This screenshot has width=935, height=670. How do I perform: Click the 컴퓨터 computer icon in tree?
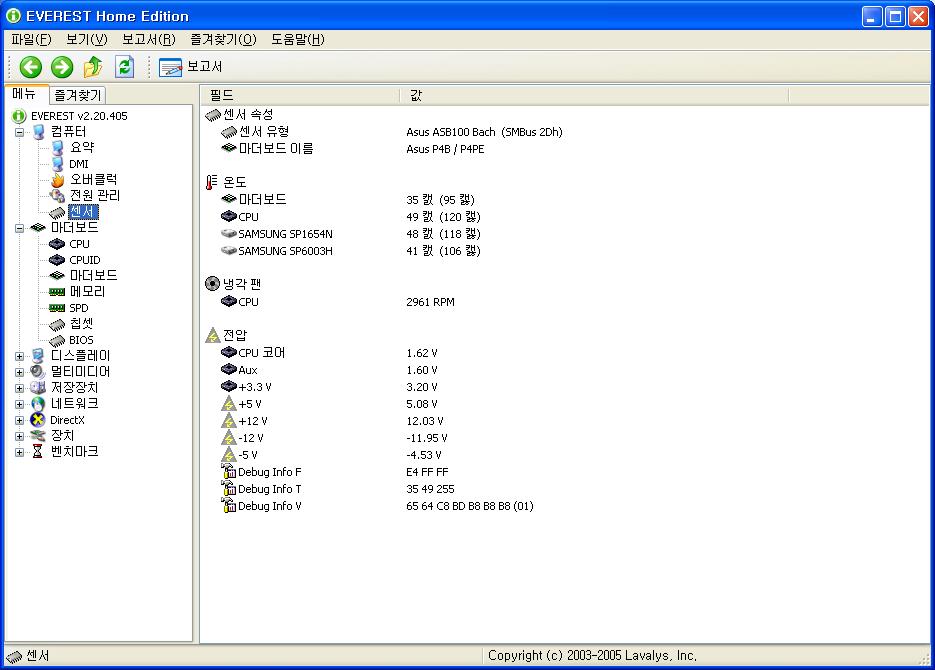39,132
